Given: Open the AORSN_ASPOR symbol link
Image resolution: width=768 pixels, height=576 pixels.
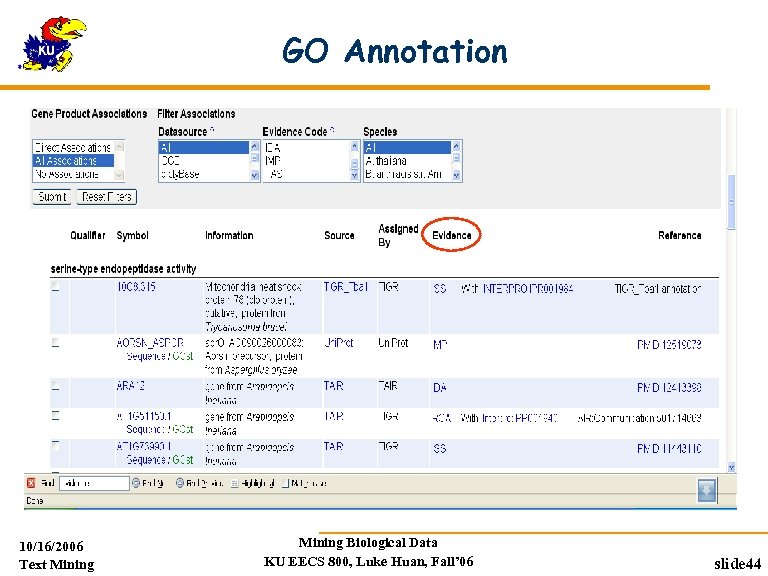Looking at the screenshot, I should click(150, 343).
